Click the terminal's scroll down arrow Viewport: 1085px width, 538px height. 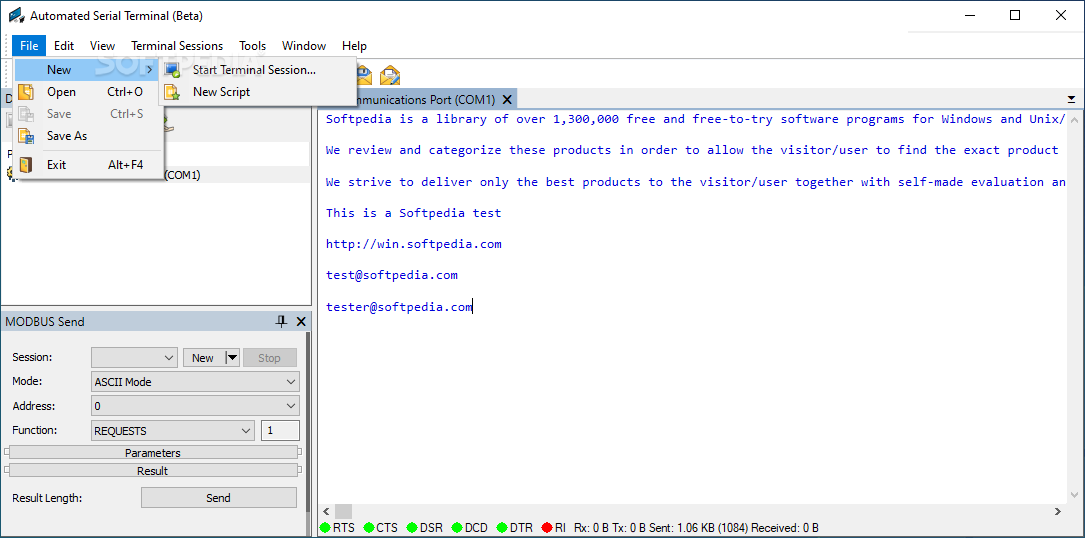(x=1074, y=494)
